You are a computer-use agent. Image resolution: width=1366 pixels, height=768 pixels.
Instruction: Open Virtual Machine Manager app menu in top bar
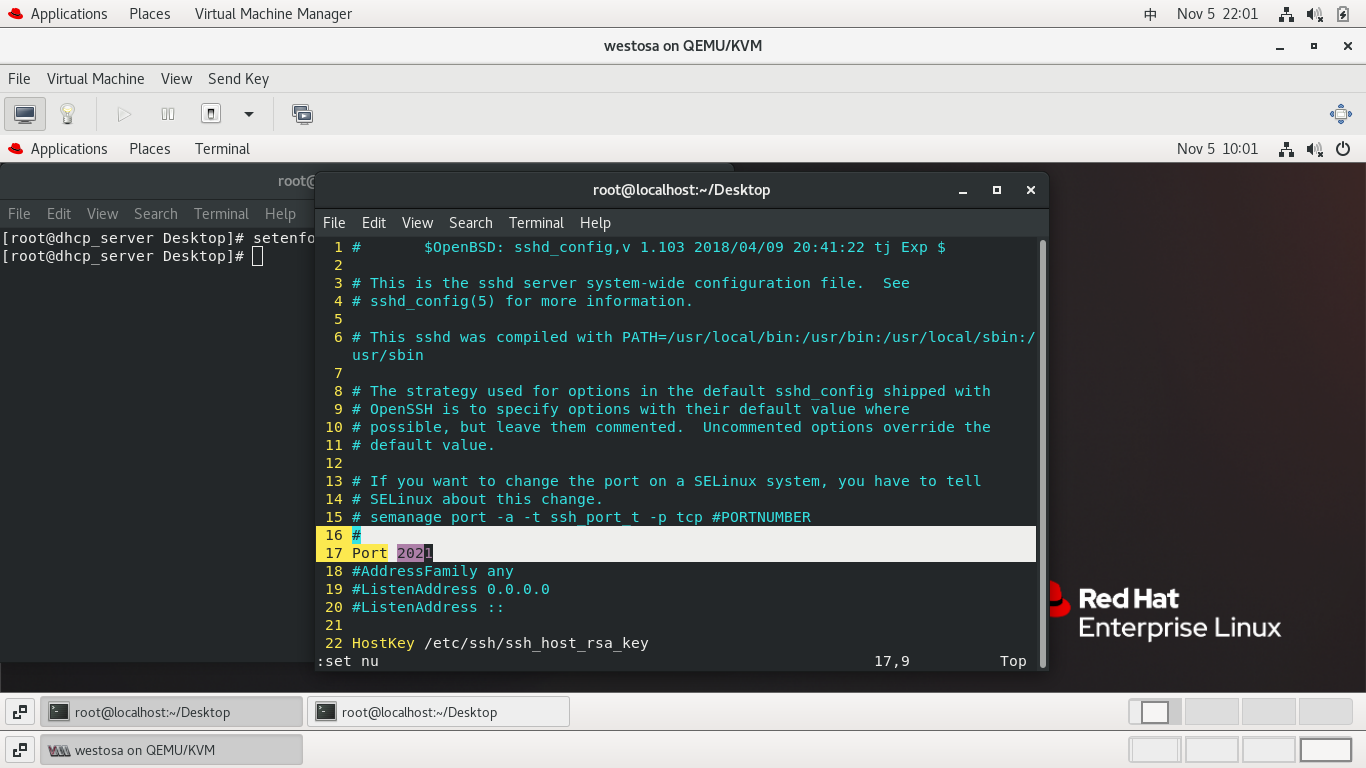[x=273, y=14]
